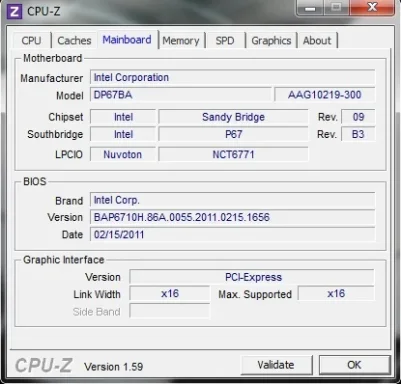Viewport: 401px width, 384px height.
Task: Open the SPD tab
Action: (225, 41)
